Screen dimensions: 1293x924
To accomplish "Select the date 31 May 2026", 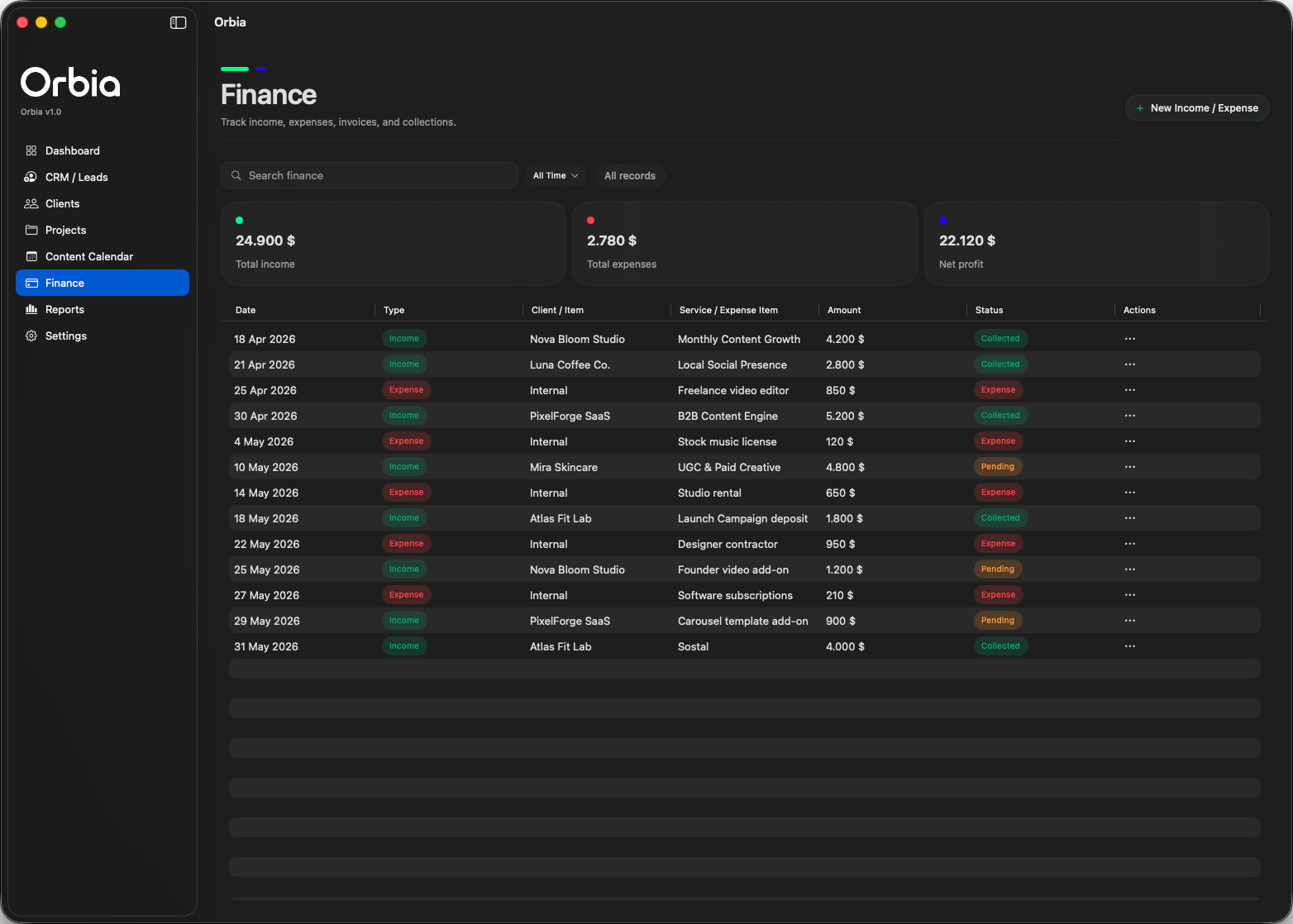I will pos(266,646).
